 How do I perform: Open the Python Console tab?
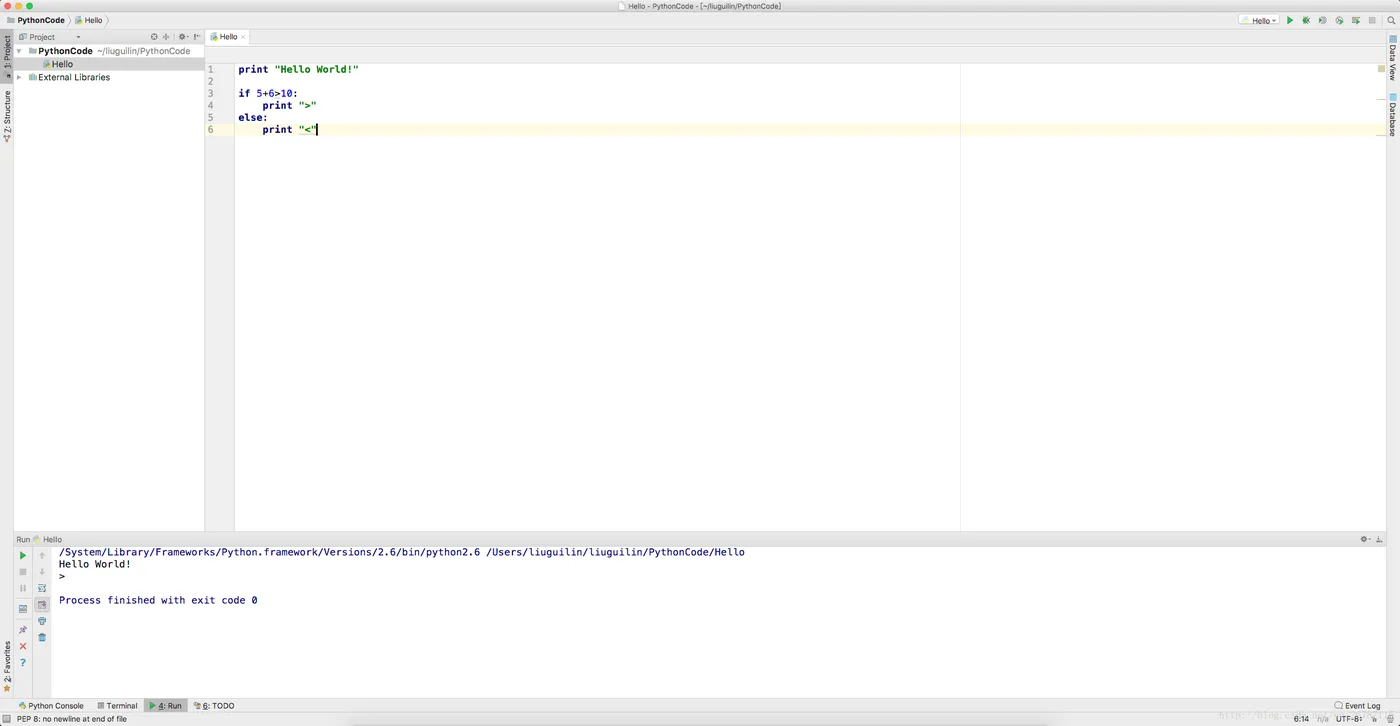click(x=51, y=706)
